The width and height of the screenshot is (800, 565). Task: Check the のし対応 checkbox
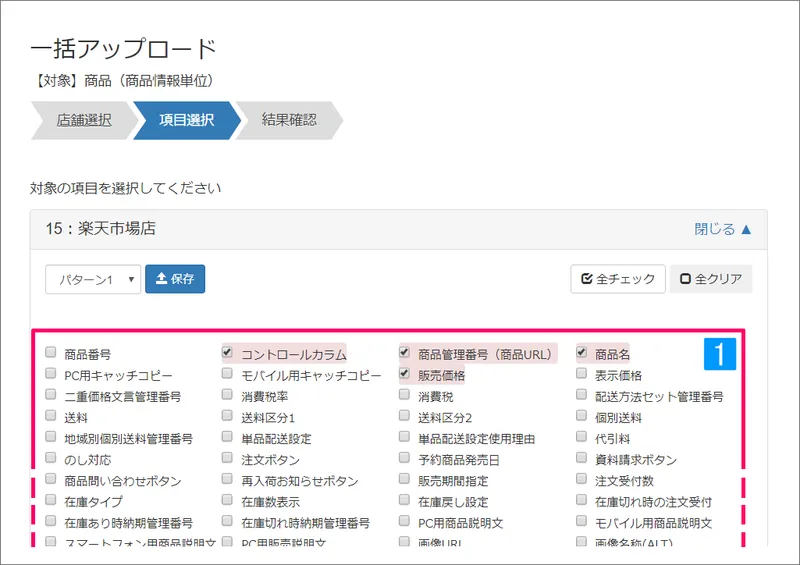51,457
